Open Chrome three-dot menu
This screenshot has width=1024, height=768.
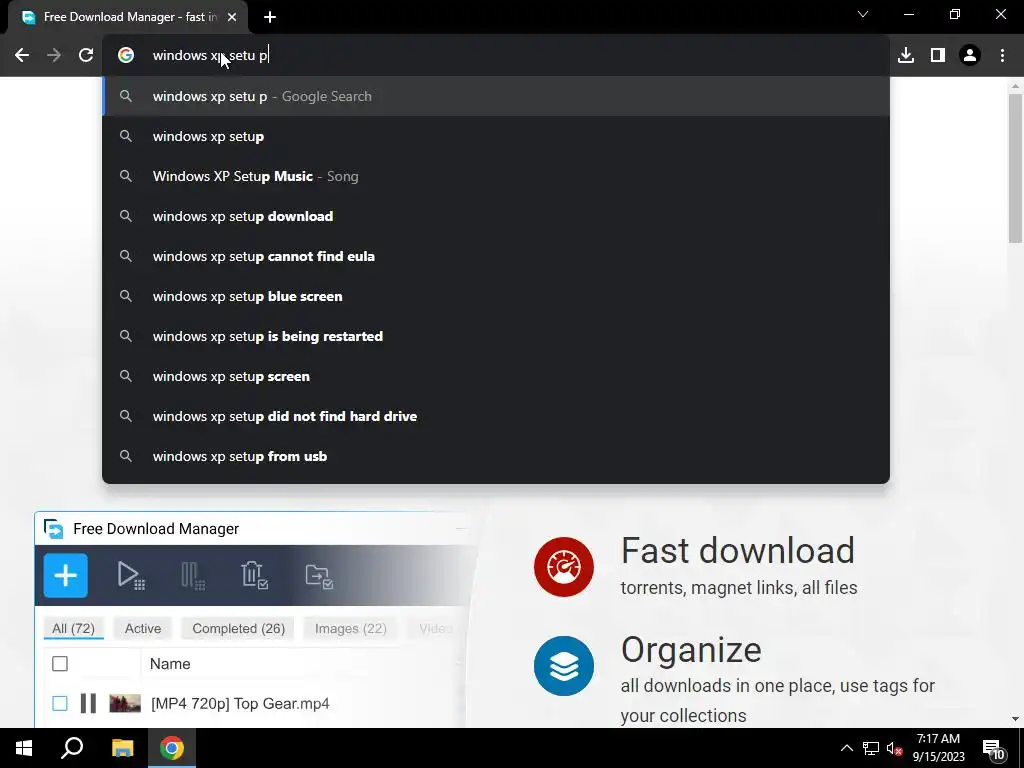pyautogui.click(x=1002, y=56)
